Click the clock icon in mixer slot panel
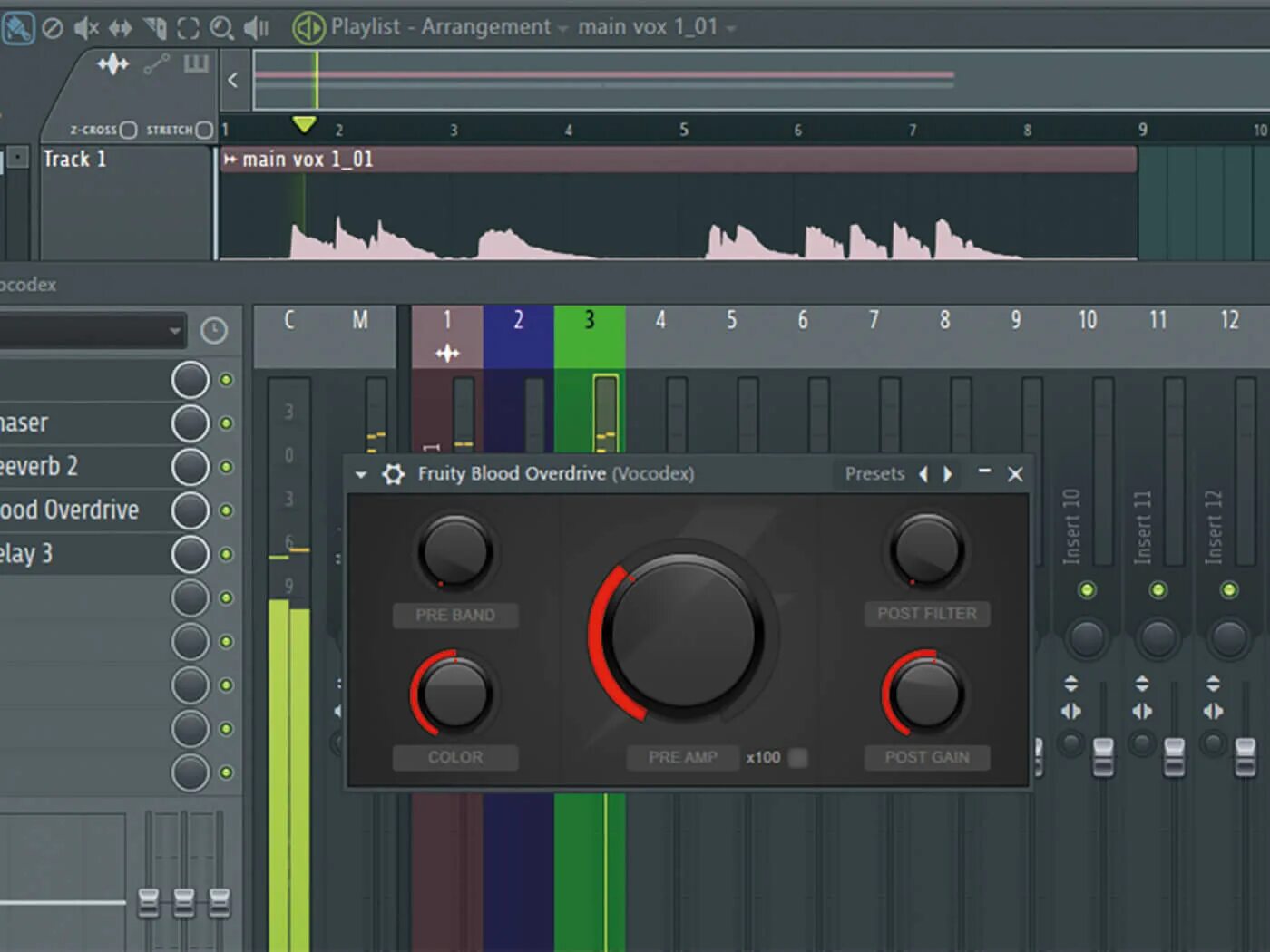Screen dimensions: 1270x952 pos(214,330)
